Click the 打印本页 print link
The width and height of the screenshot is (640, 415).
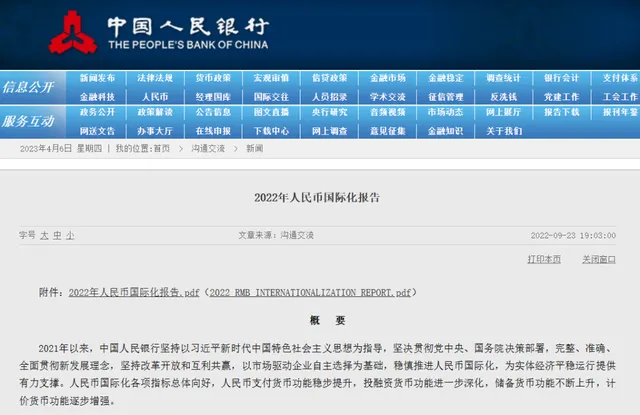[544, 258]
